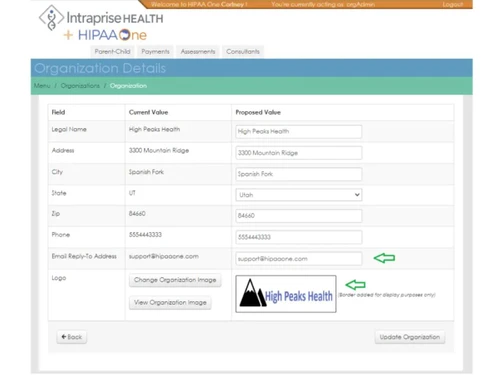Expand the State dropdown showing Utah
Screen dimensions: 500x375
click(298, 195)
